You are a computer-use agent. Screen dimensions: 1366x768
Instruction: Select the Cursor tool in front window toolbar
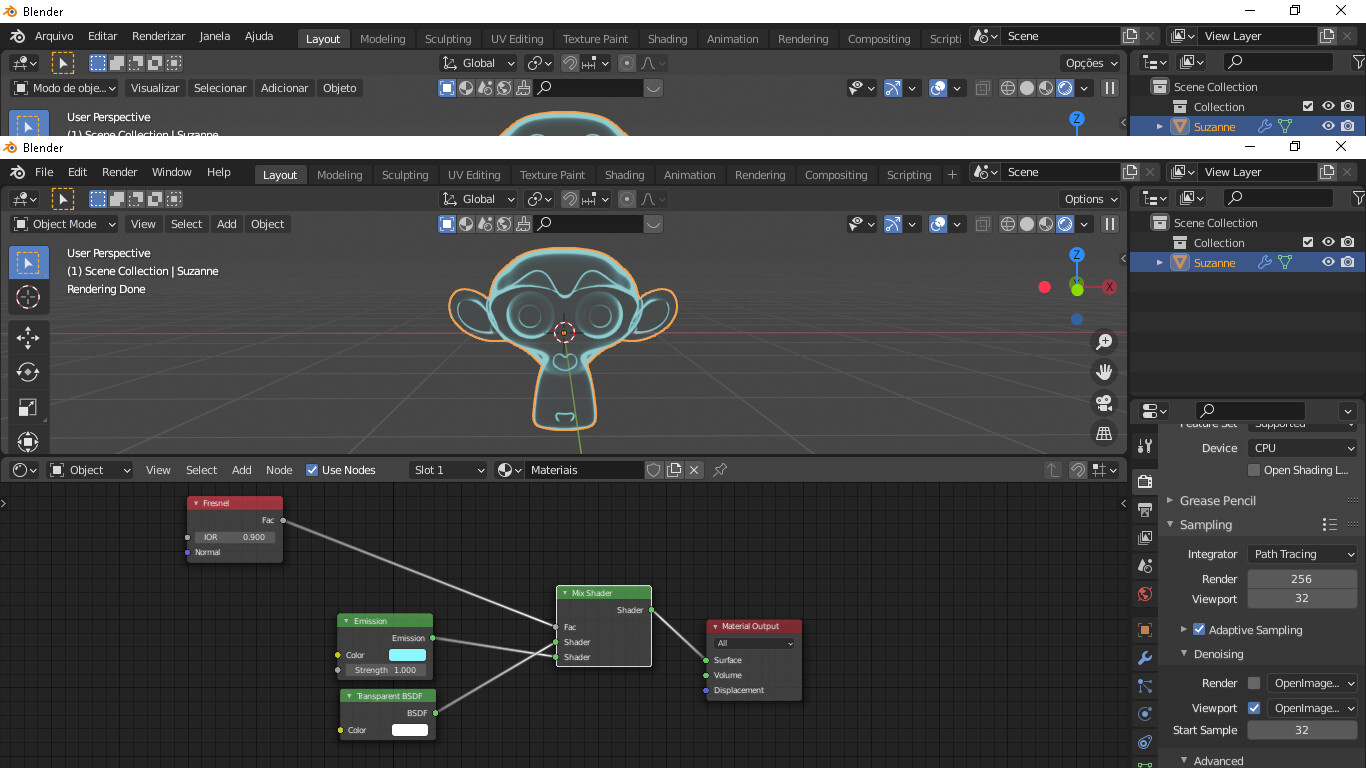click(28, 298)
